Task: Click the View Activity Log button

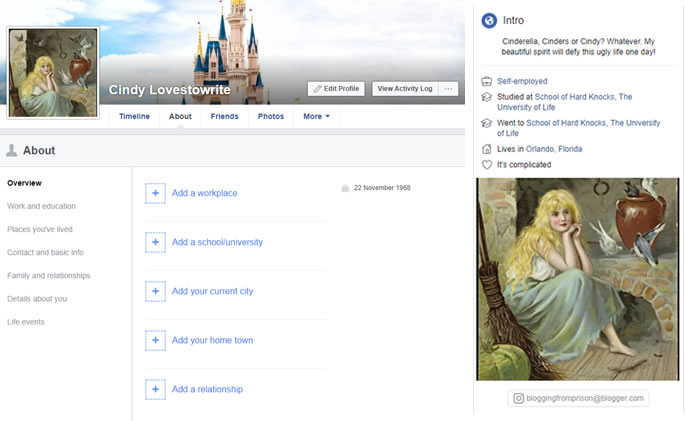Action: (x=405, y=89)
